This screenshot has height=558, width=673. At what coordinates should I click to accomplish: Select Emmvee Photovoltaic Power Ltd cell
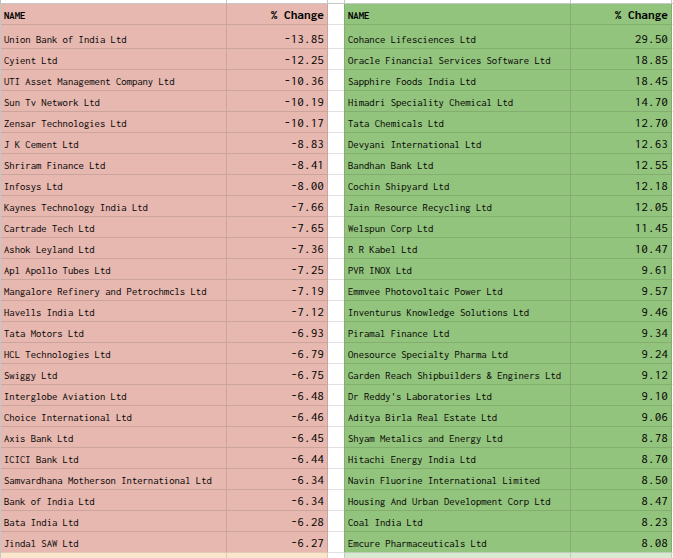pyautogui.click(x=457, y=292)
